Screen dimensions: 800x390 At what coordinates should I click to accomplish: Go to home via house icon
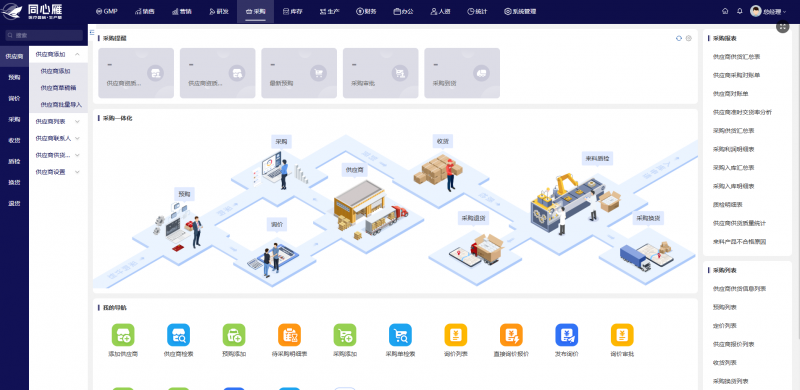(725, 11)
